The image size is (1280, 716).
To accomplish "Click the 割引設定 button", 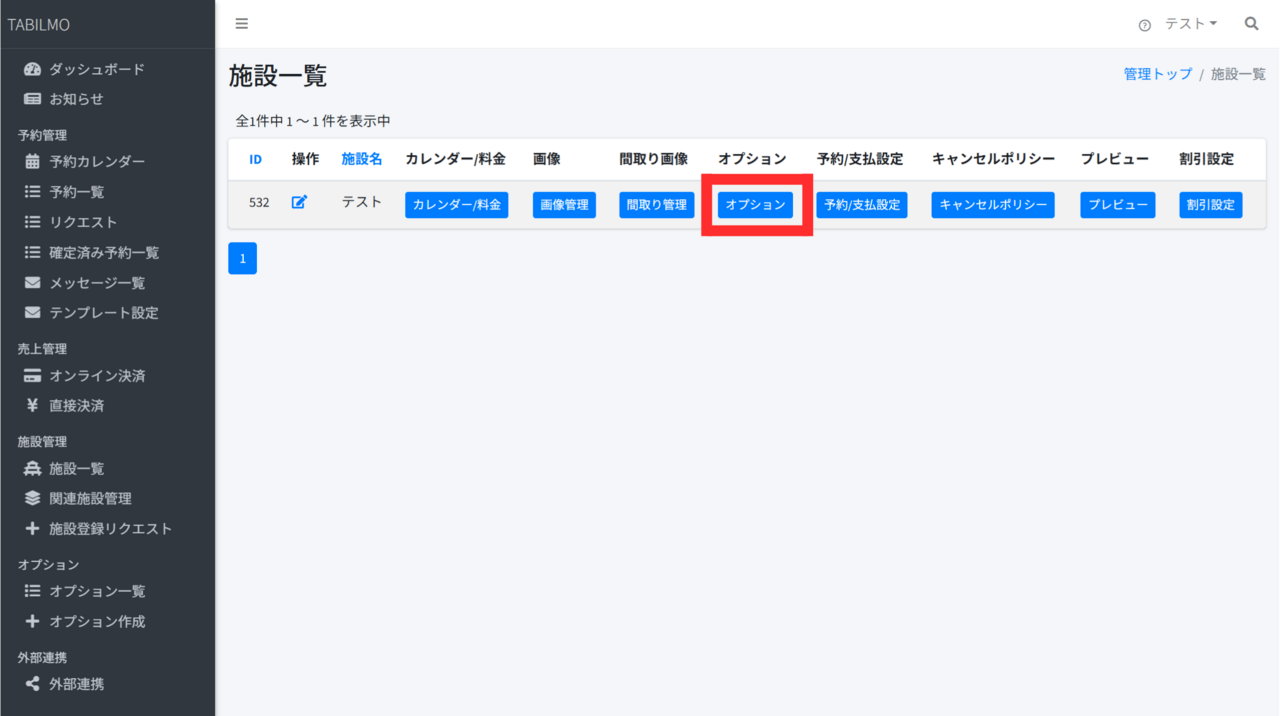I will coord(1210,205).
